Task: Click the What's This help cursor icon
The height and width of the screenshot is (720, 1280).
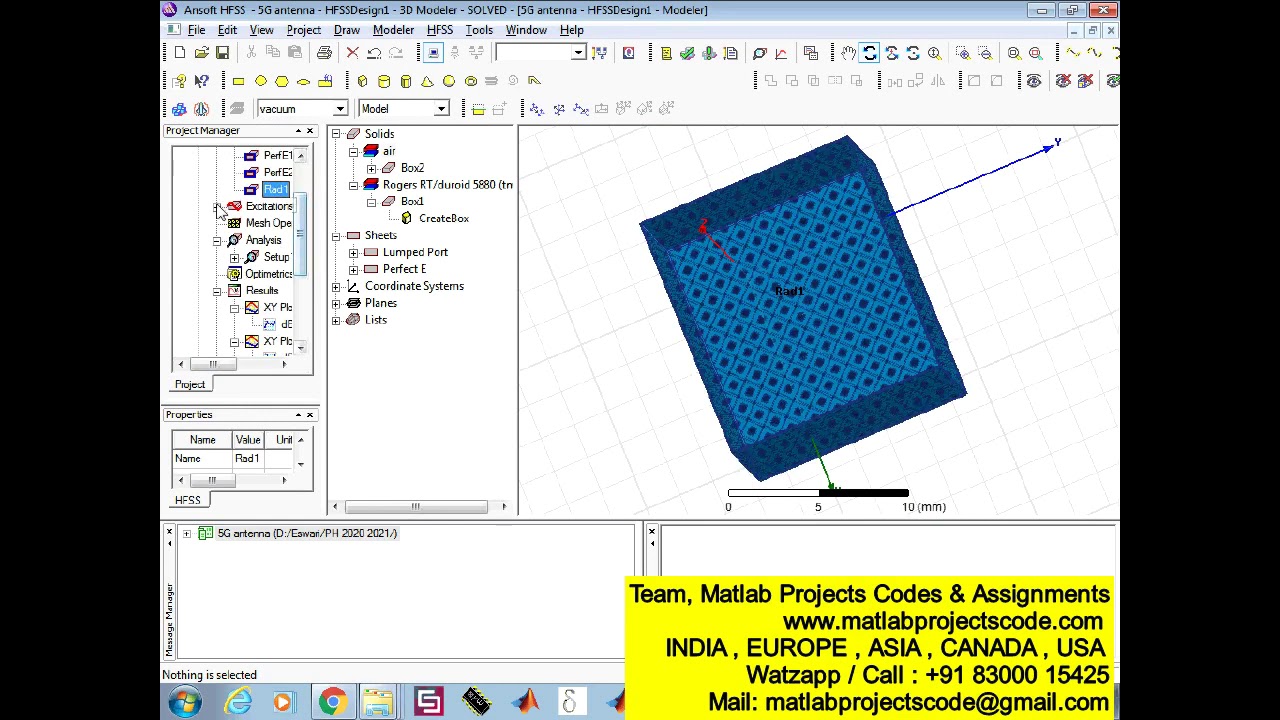Action: coord(201,81)
